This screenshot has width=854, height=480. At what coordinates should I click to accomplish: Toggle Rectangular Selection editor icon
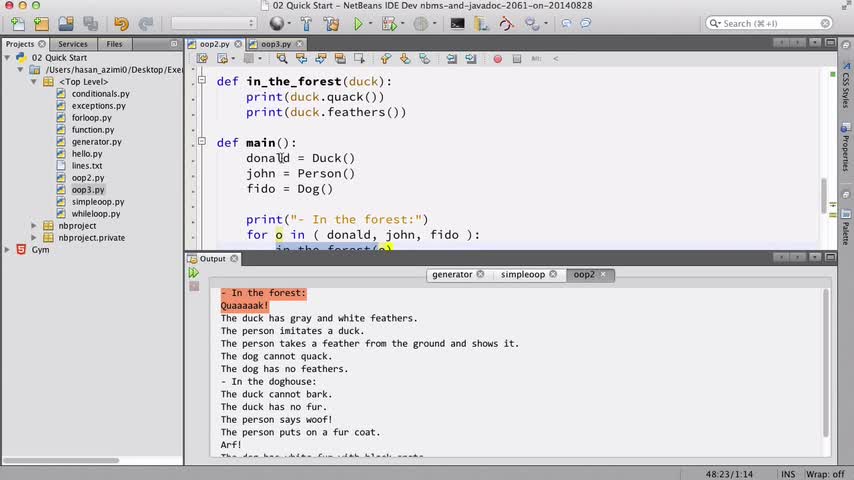359,59
